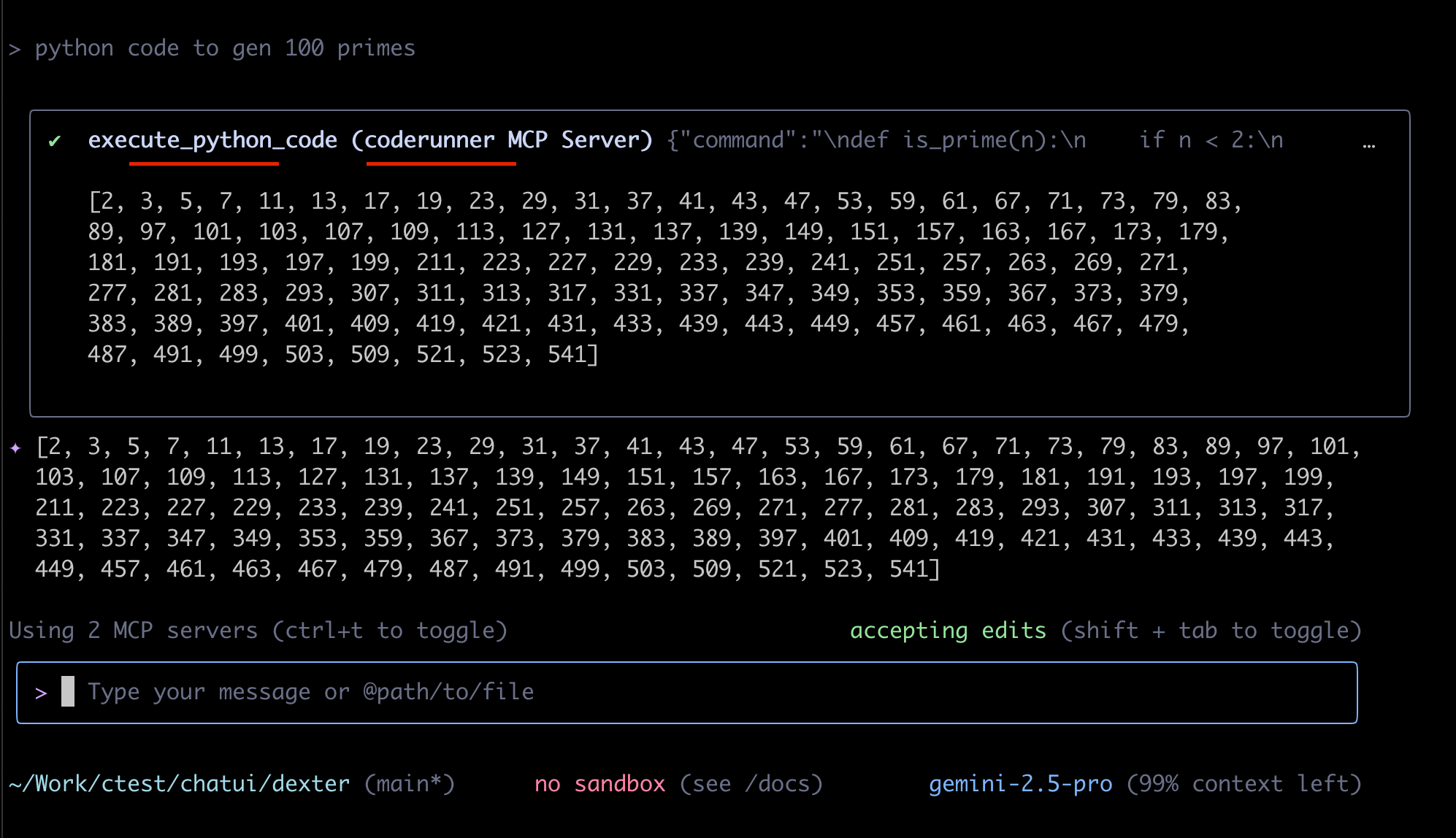Click the gray prompt arrow before 'python code'
Viewport: 1456px width, 838px height.
15,50
